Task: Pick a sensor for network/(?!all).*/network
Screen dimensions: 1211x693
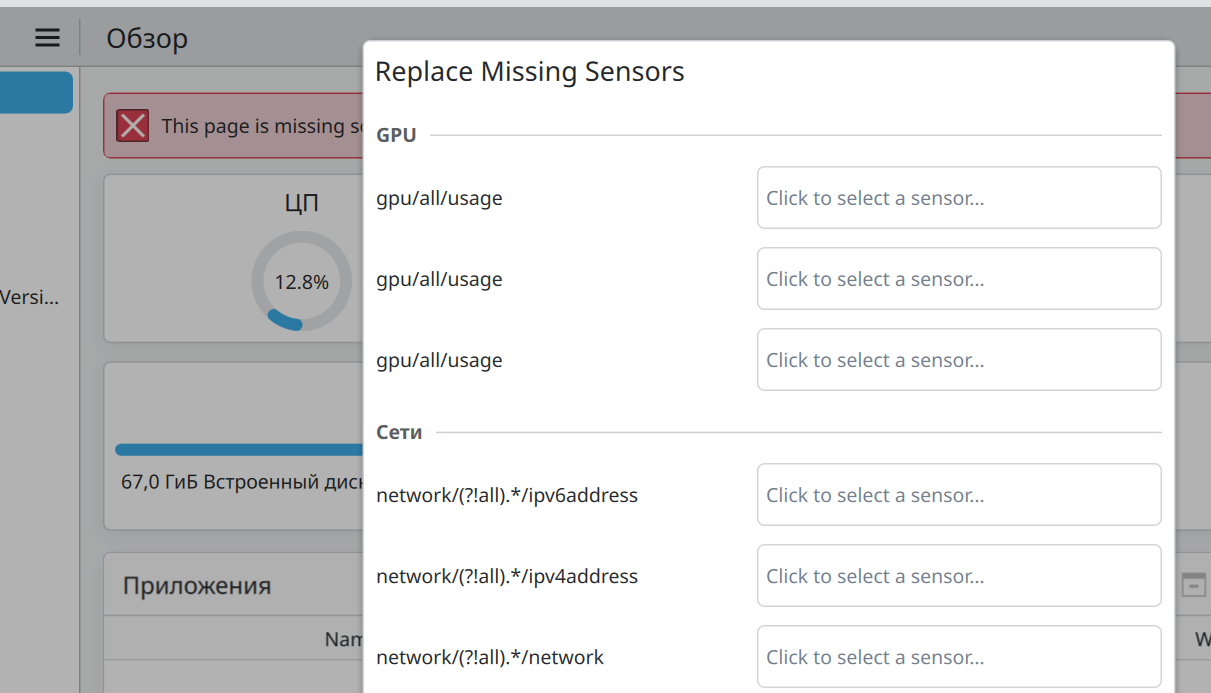Action: coord(958,657)
